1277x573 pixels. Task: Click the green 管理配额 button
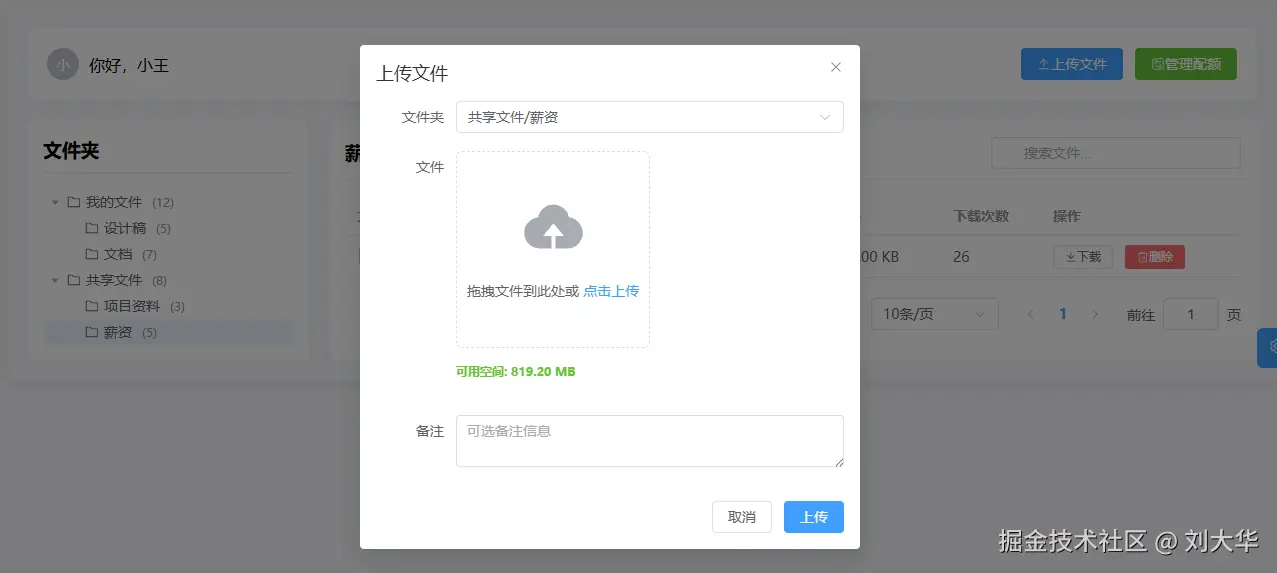[1186, 64]
